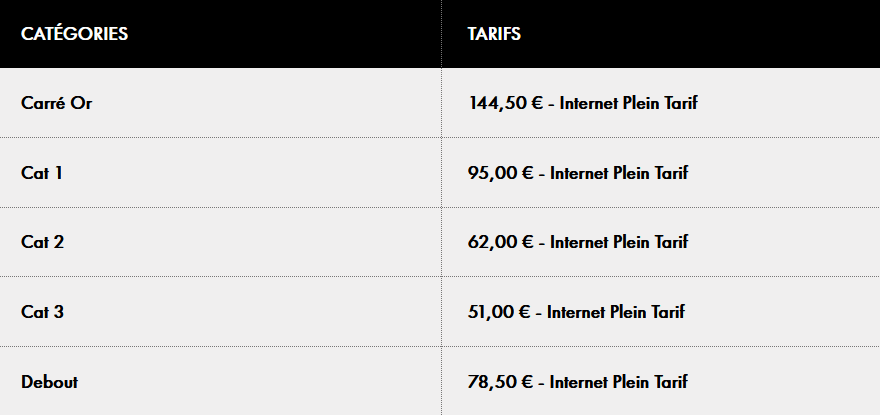This screenshot has height=415, width=880.
Task: Click the 144,50 € Internet Plein Tarif price
Action: pyautogui.click(x=582, y=103)
